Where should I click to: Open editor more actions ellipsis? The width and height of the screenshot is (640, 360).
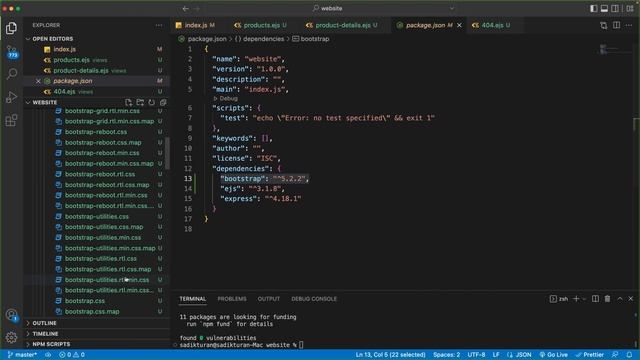coord(629,25)
